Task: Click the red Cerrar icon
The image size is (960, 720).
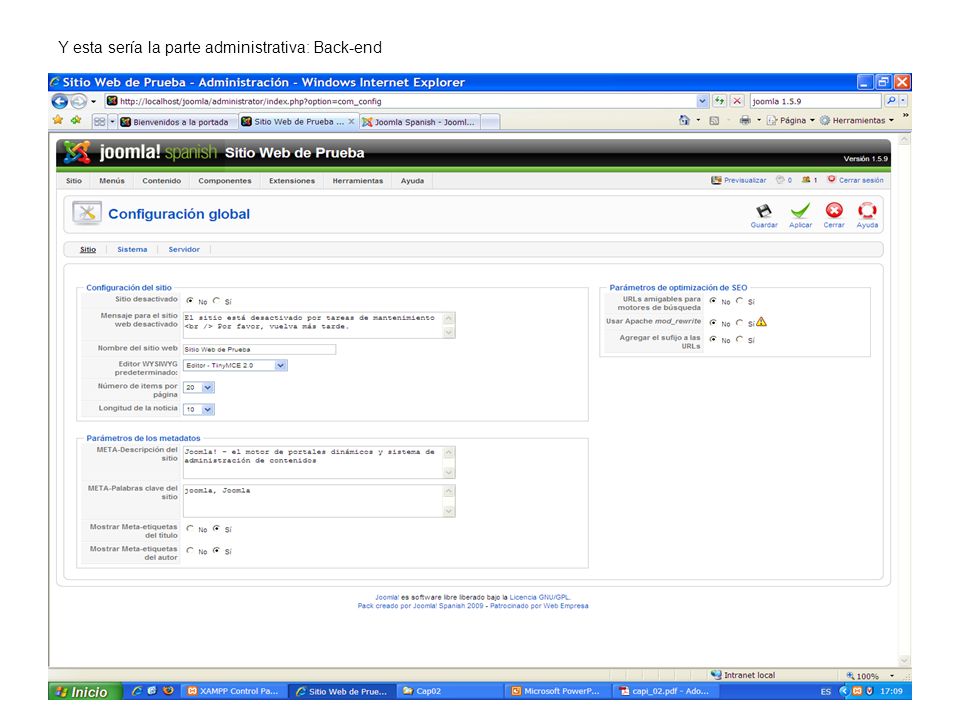Action: pos(834,211)
